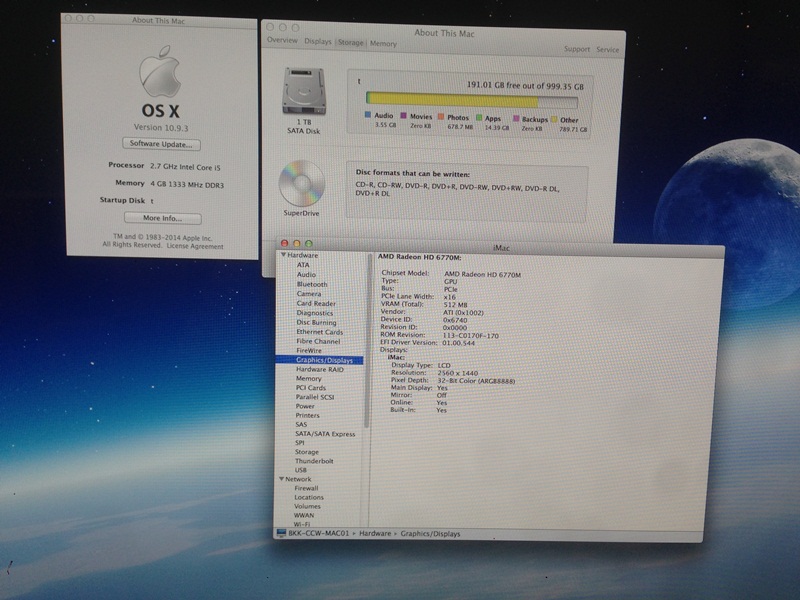Collapse the Hardware section in the sidebar
Screen dimensions: 800x600
283,255
